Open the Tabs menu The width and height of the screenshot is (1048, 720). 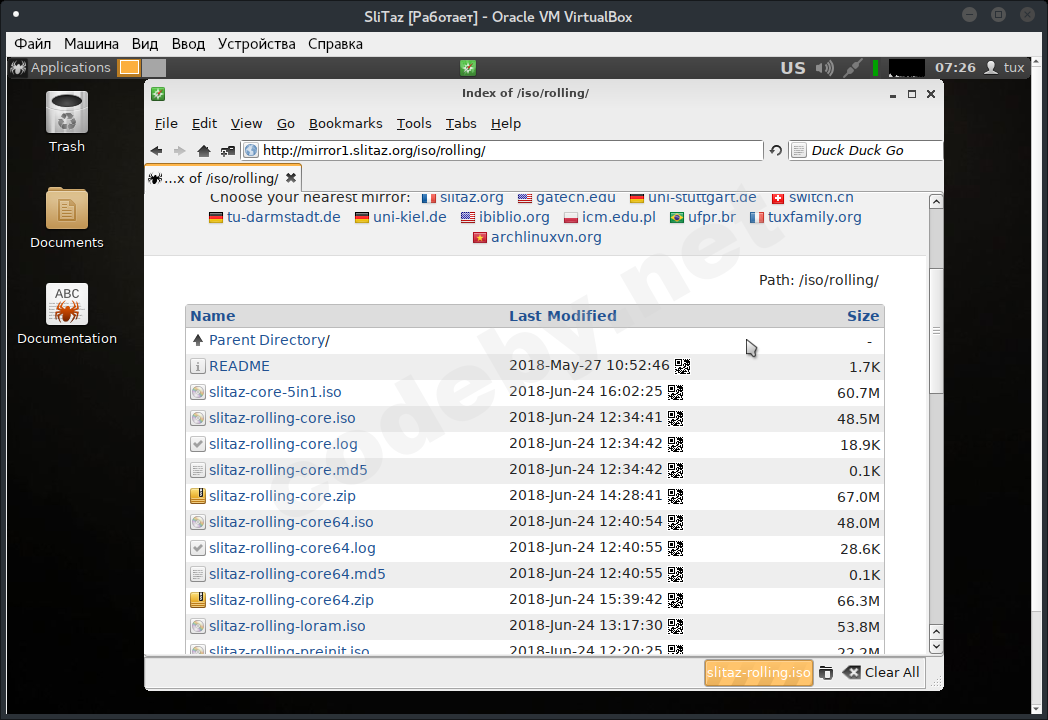pos(461,123)
